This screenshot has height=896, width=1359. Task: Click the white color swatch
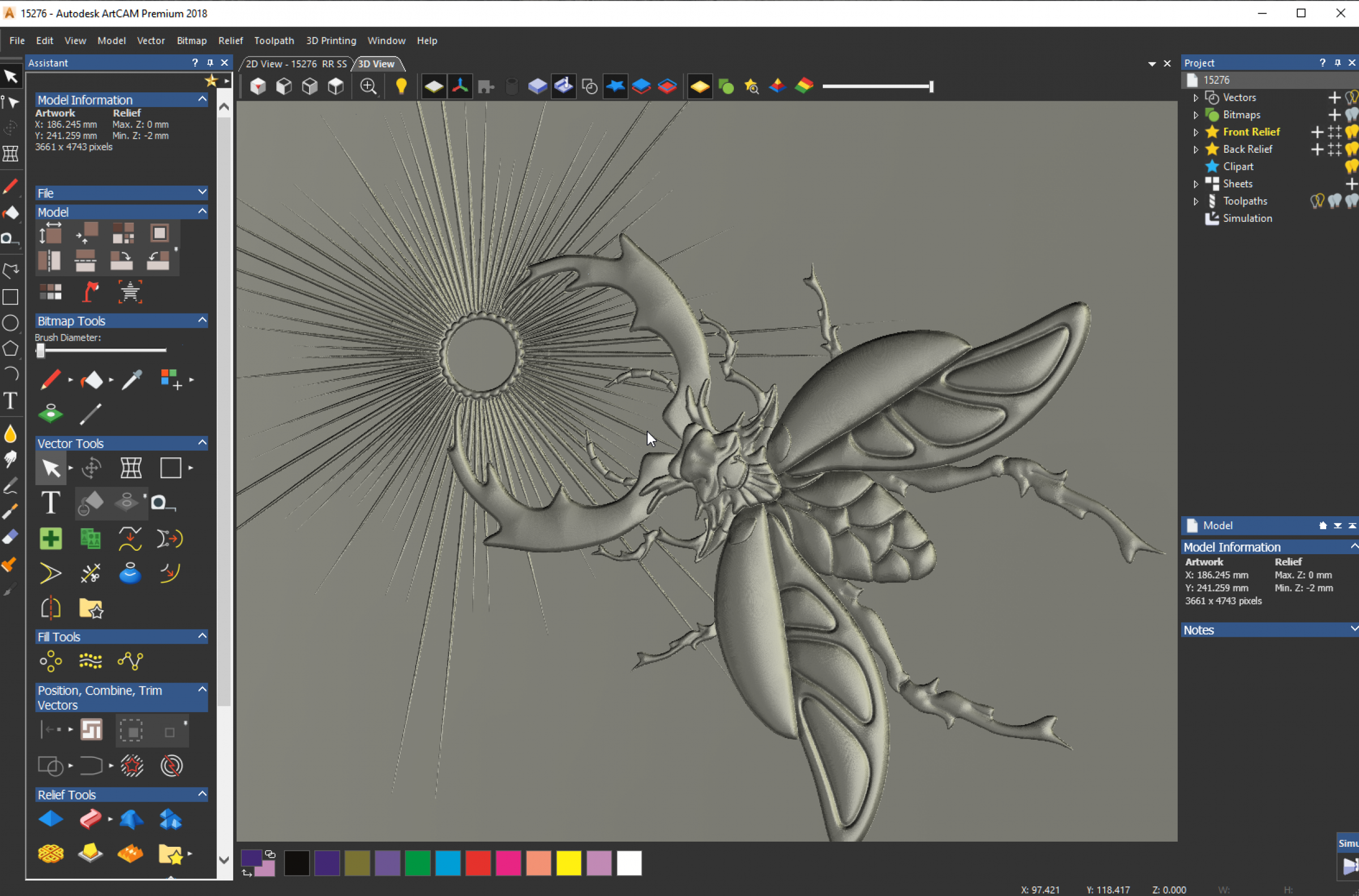click(627, 862)
